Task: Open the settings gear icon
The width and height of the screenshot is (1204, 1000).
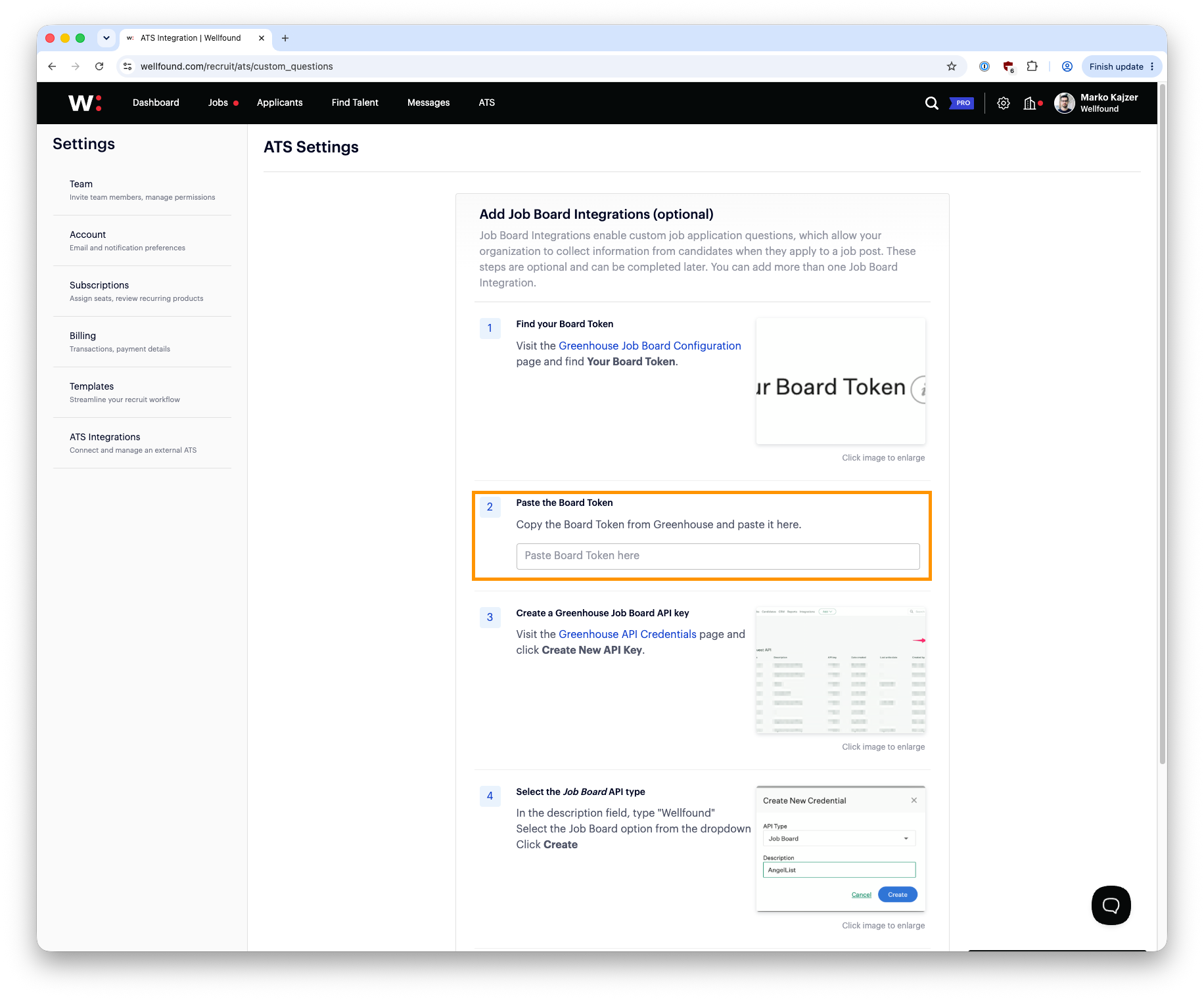Action: pos(1003,103)
